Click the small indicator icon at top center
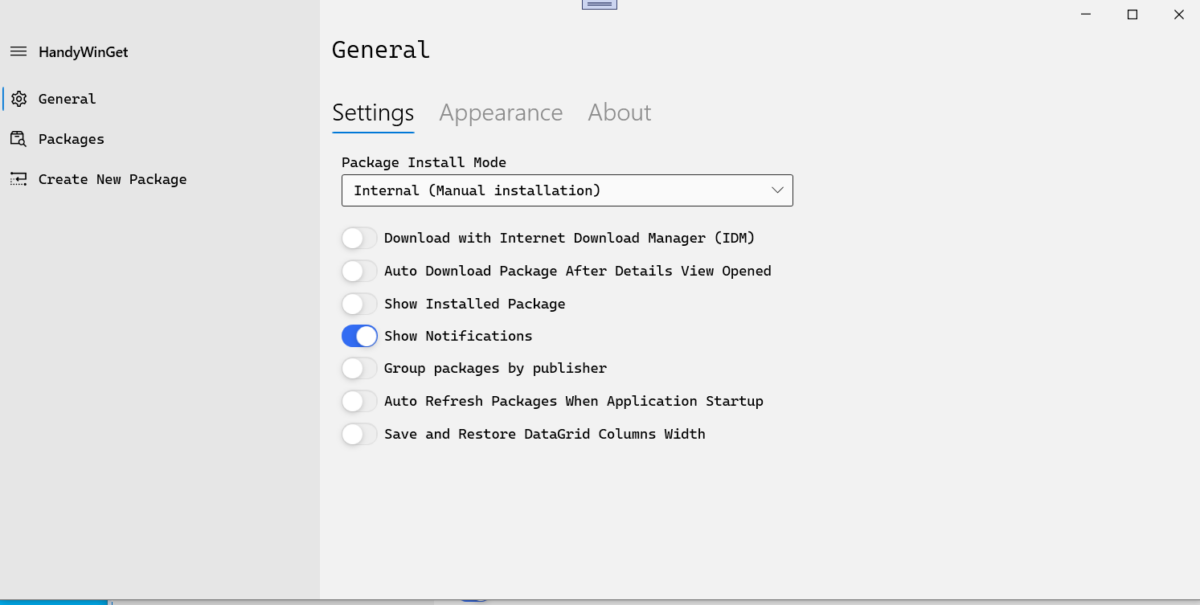Viewport: 1200px width, 605px height. (599, 4)
